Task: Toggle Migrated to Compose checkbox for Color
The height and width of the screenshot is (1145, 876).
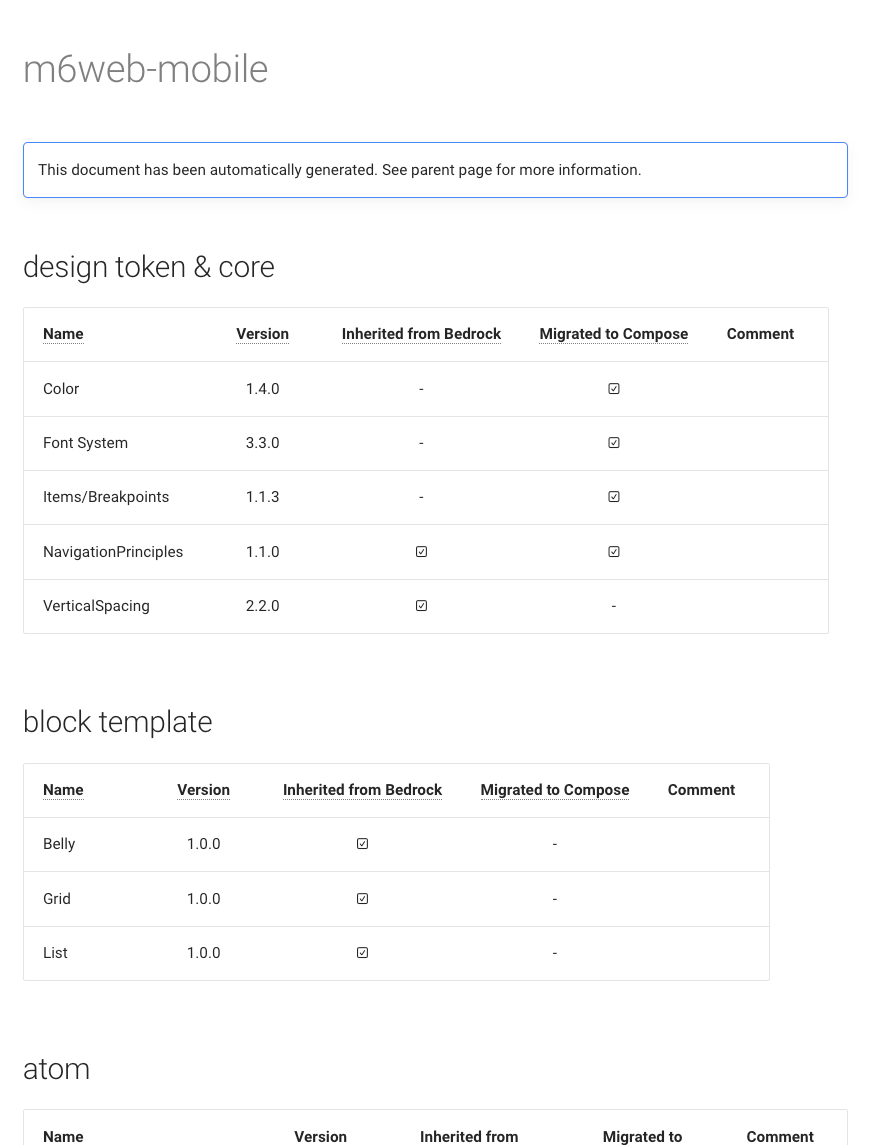Action: pyautogui.click(x=613, y=388)
